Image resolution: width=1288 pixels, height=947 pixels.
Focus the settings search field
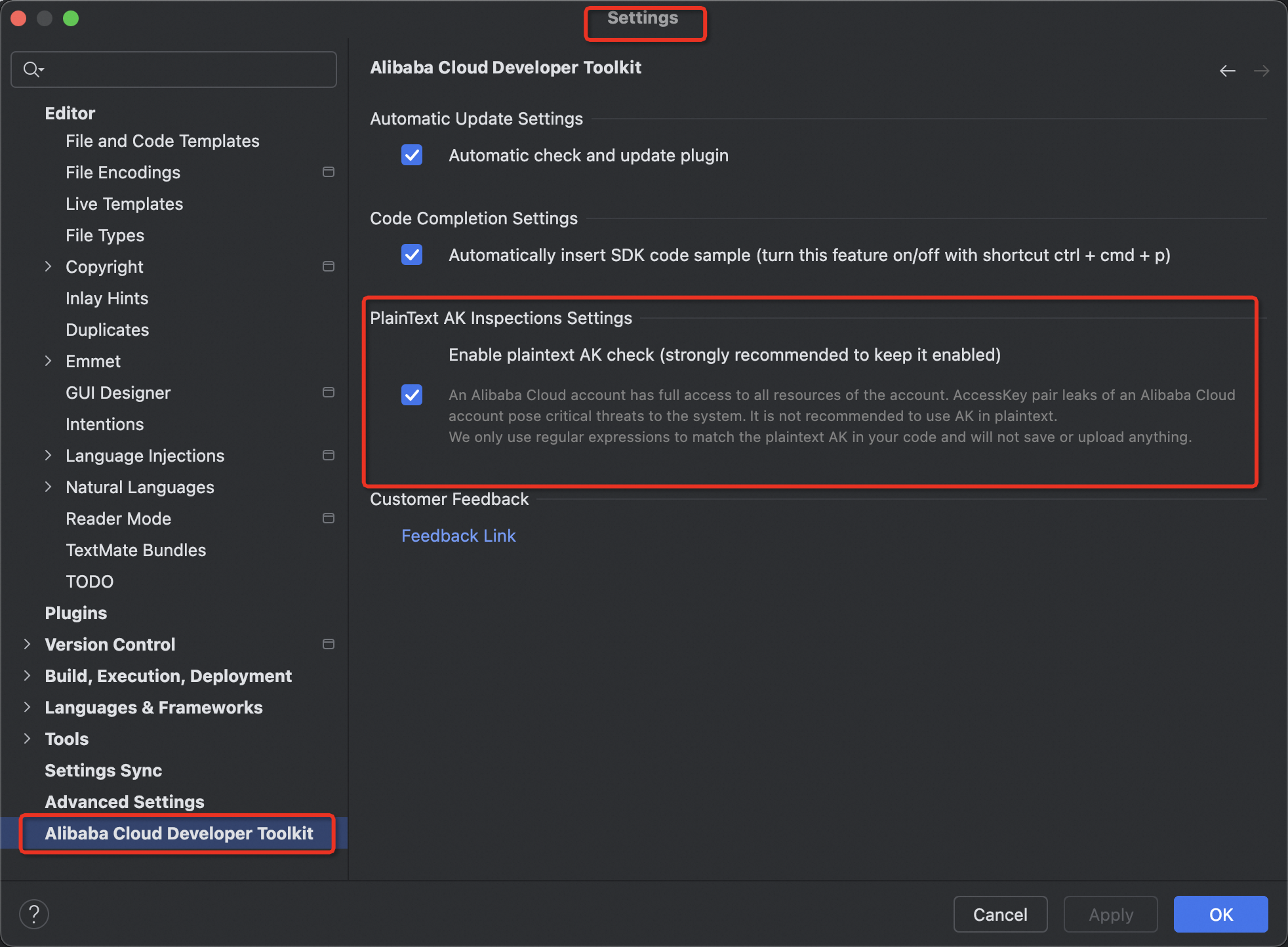(x=174, y=69)
